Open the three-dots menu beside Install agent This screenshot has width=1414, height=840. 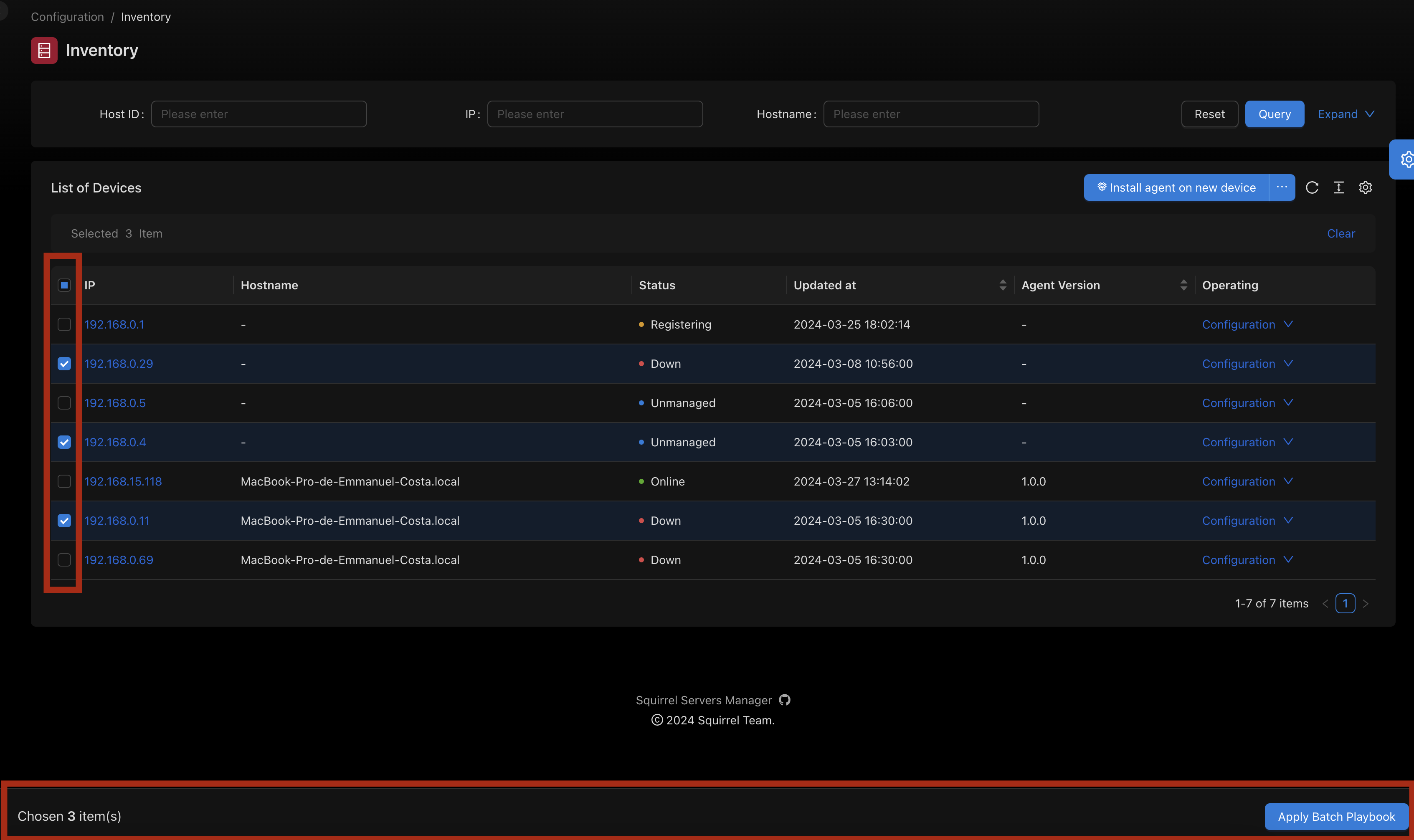(1282, 187)
